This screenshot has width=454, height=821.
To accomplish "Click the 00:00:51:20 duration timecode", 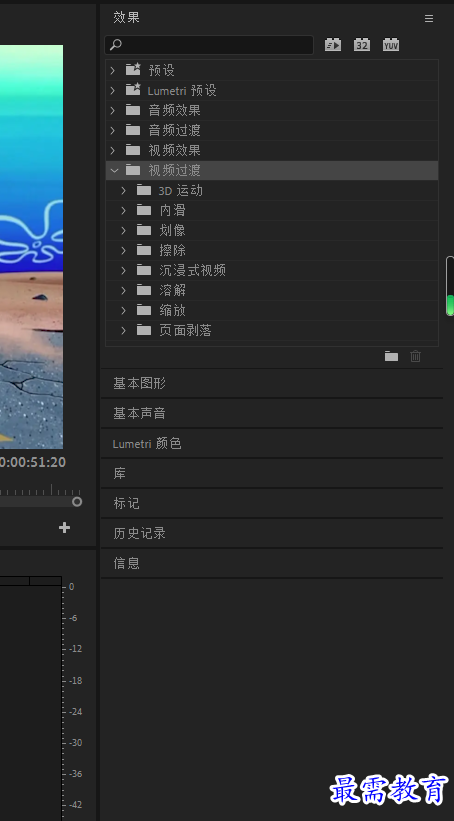I will click(32, 462).
